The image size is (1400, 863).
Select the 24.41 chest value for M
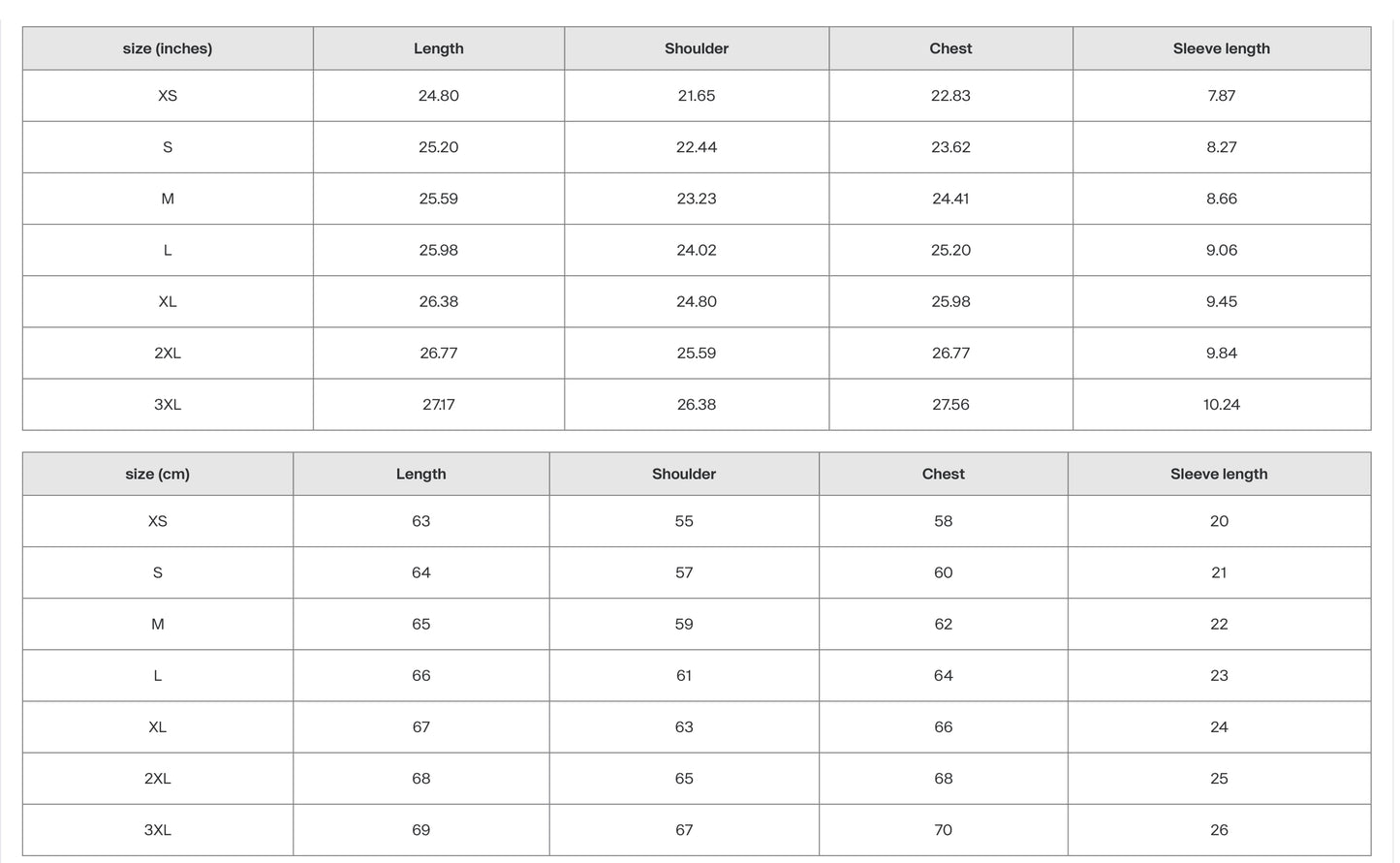pyautogui.click(x=950, y=199)
